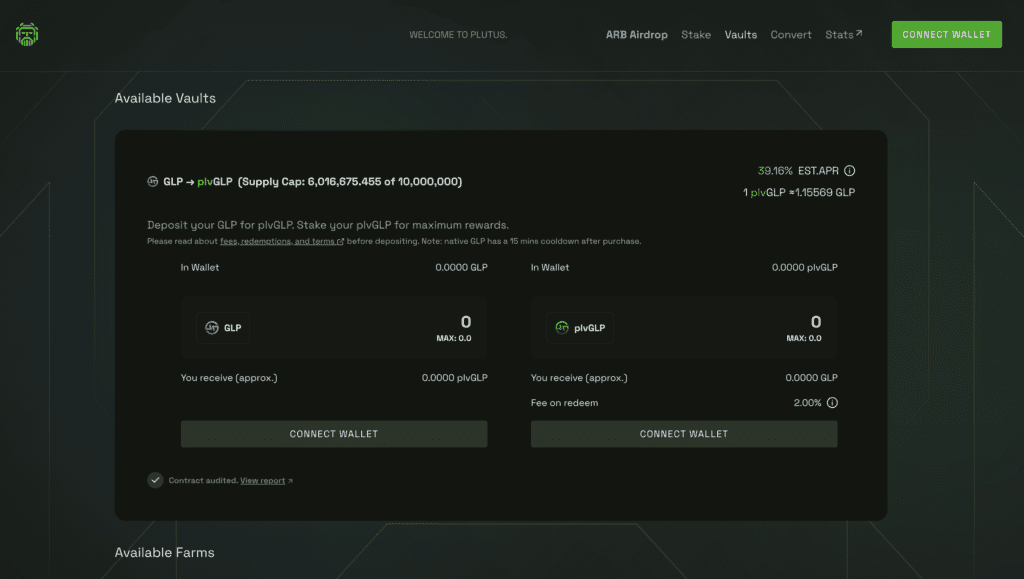Image resolution: width=1024 pixels, height=579 pixels.
Task: Click Connect Wallet under GLP deposit
Action: pyautogui.click(x=334, y=434)
